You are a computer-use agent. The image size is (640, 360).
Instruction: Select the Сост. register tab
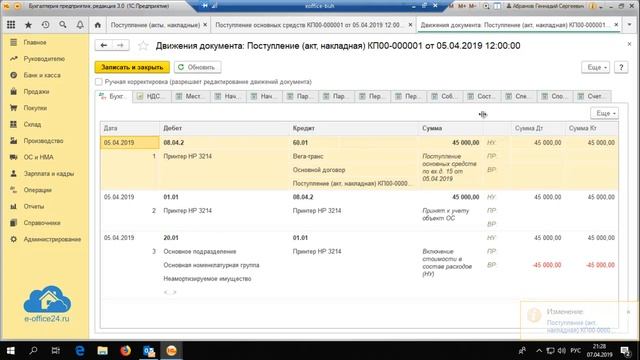(483, 96)
